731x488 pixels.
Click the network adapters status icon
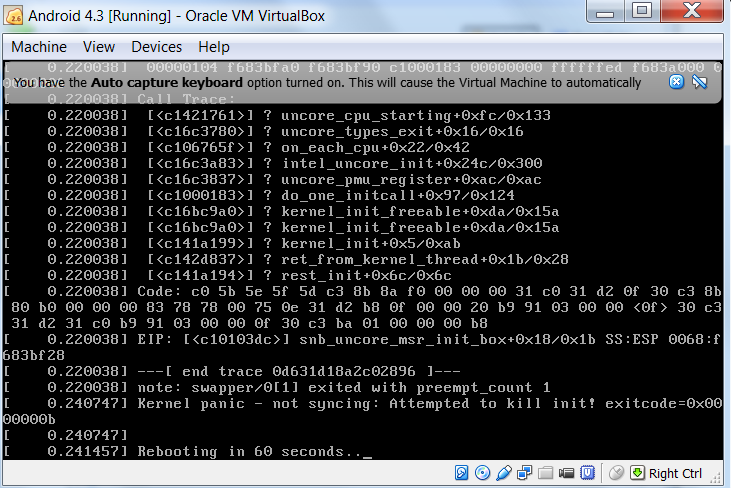click(524, 473)
